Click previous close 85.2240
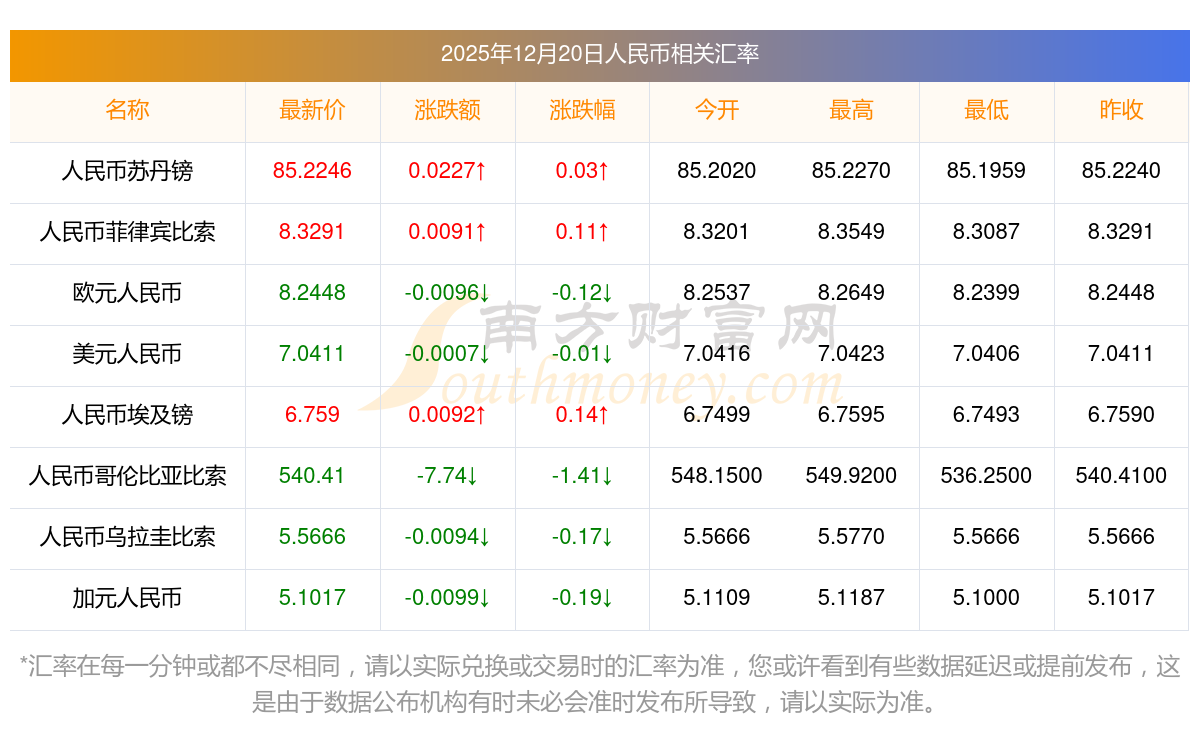 coord(1121,171)
